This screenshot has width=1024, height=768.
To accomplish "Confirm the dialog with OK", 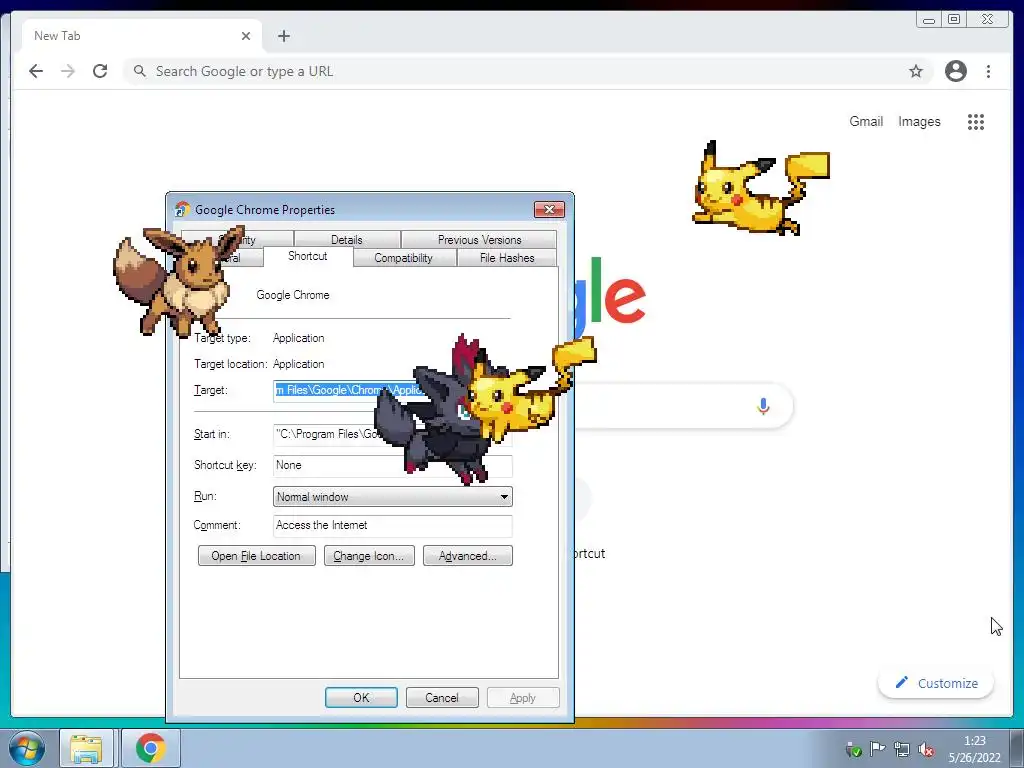I will (361, 697).
